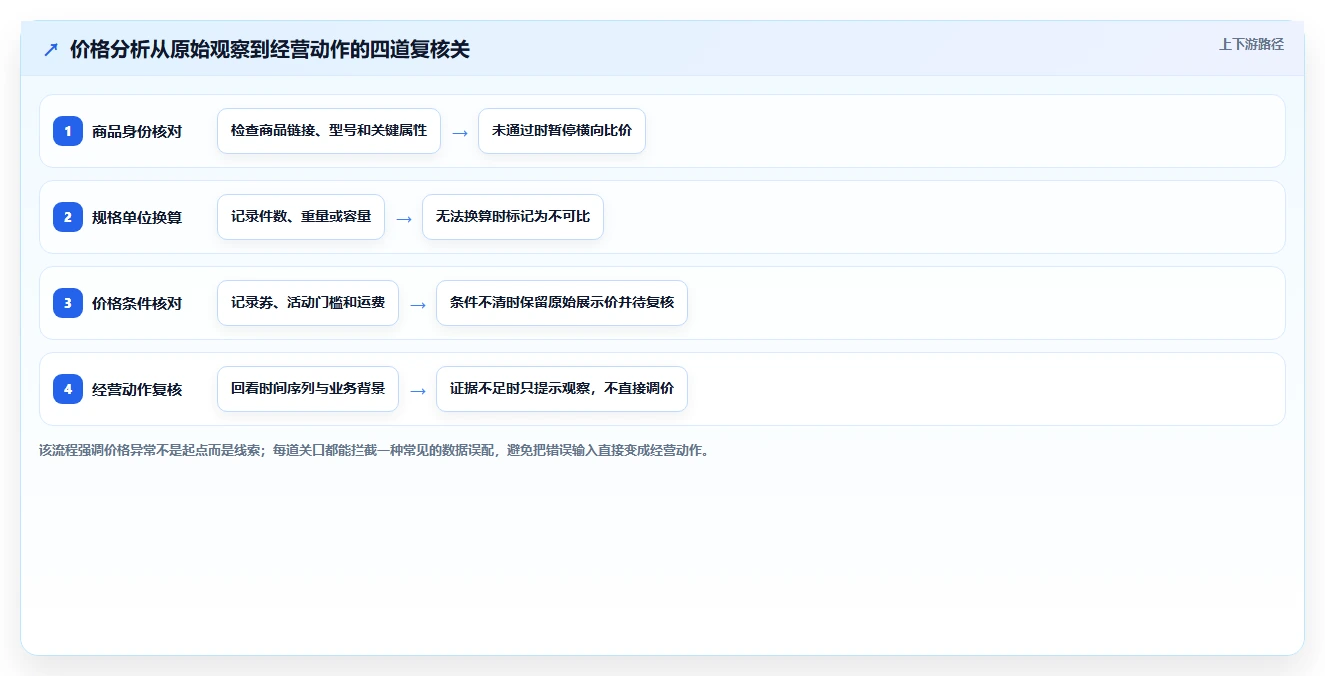Click the arrow in the 价格条件核对 row
Screen dimensions: 1325x676
click(x=418, y=304)
